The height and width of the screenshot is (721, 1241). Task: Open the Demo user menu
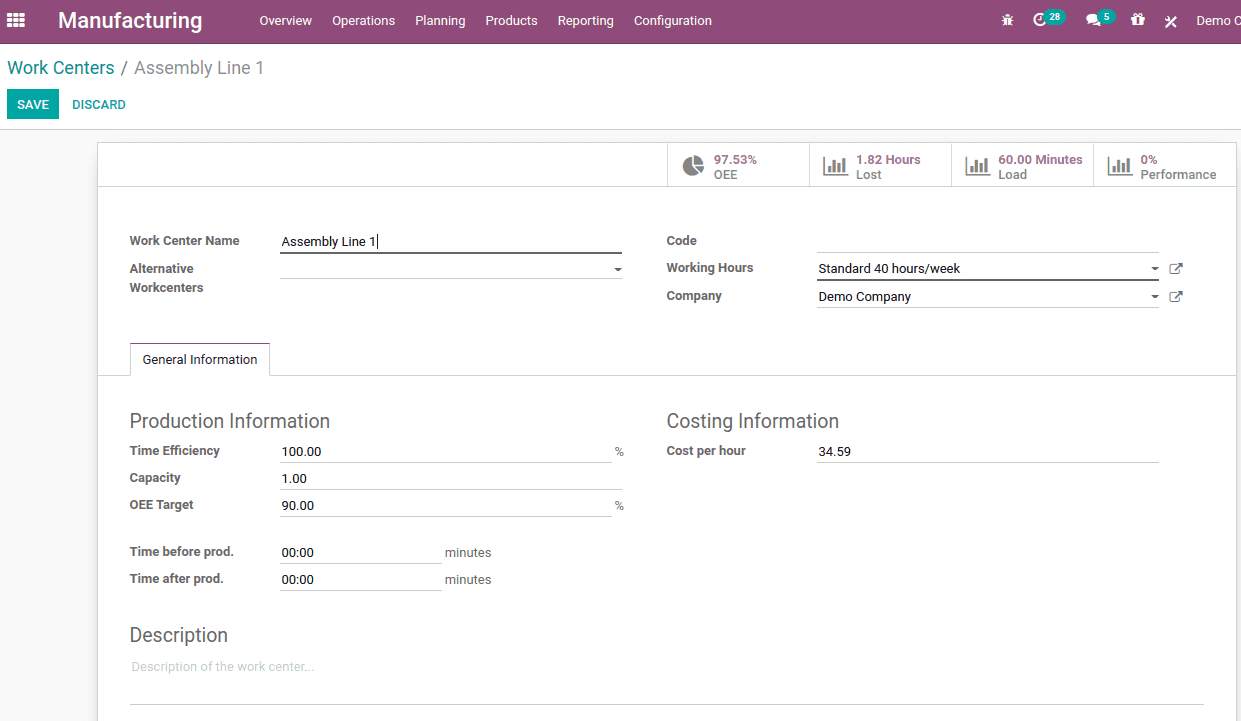click(1217, 21)
